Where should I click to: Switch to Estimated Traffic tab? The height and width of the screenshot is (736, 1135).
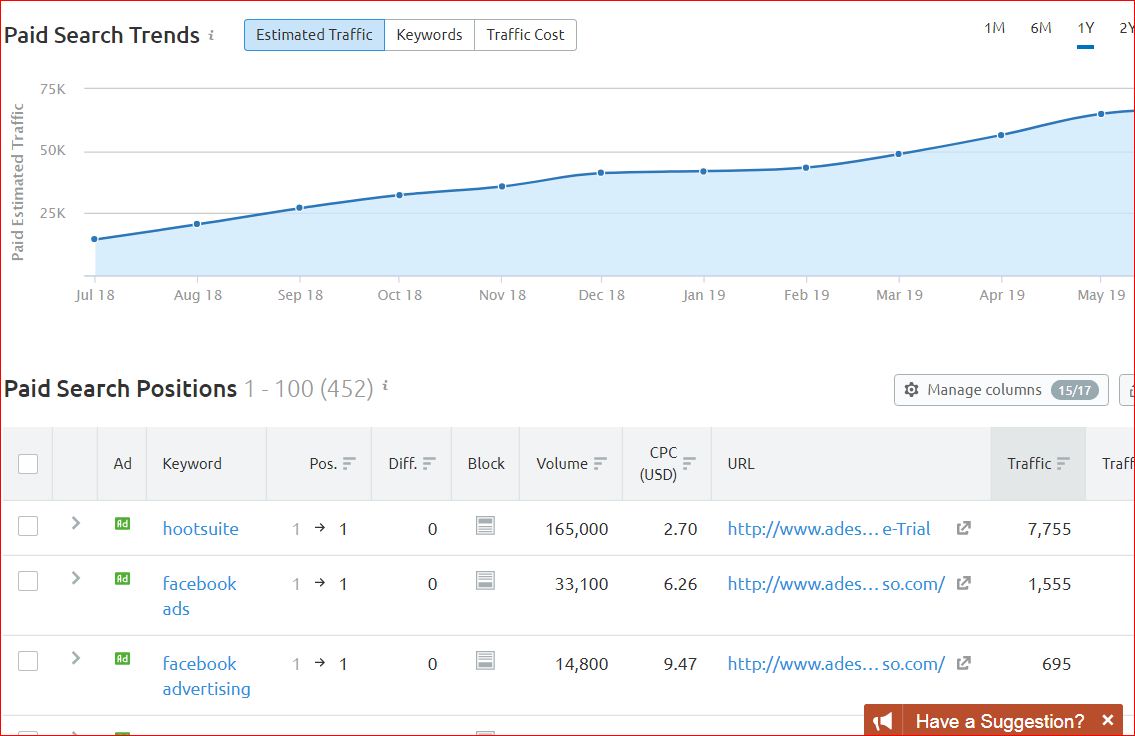(314, 35)
